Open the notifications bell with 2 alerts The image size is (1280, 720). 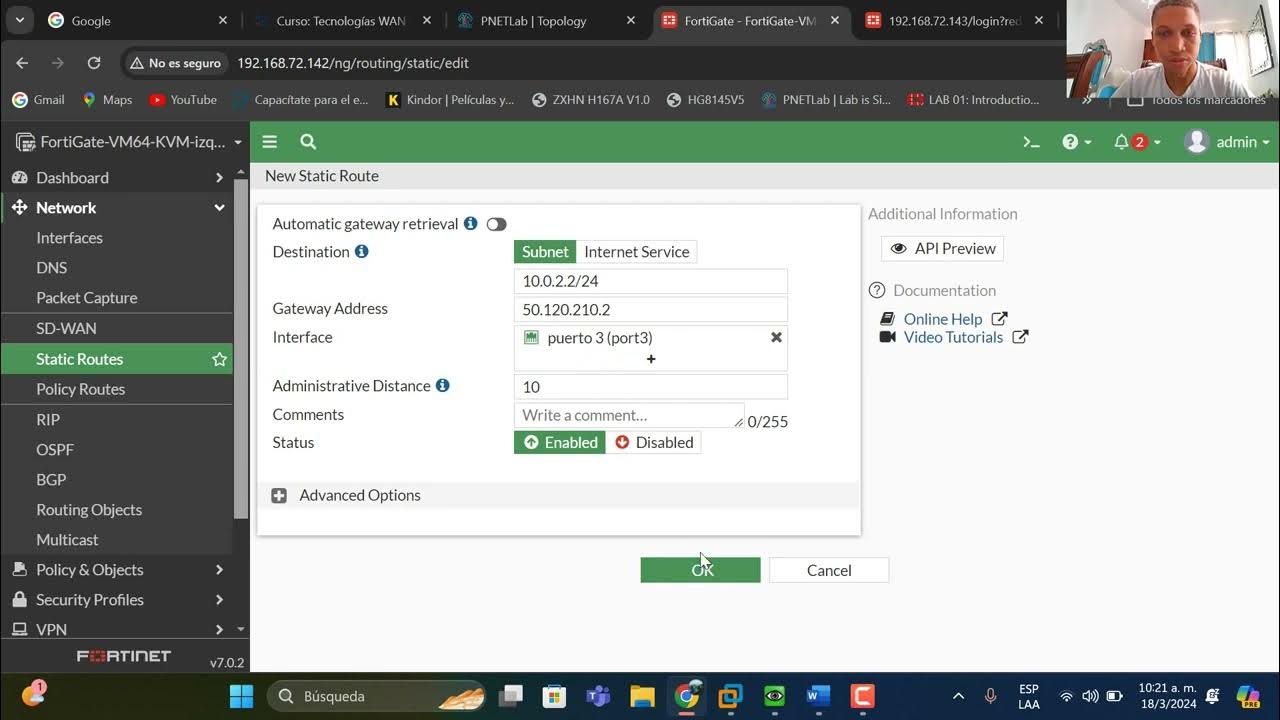pyautogui.click(x=1137, y=142)
